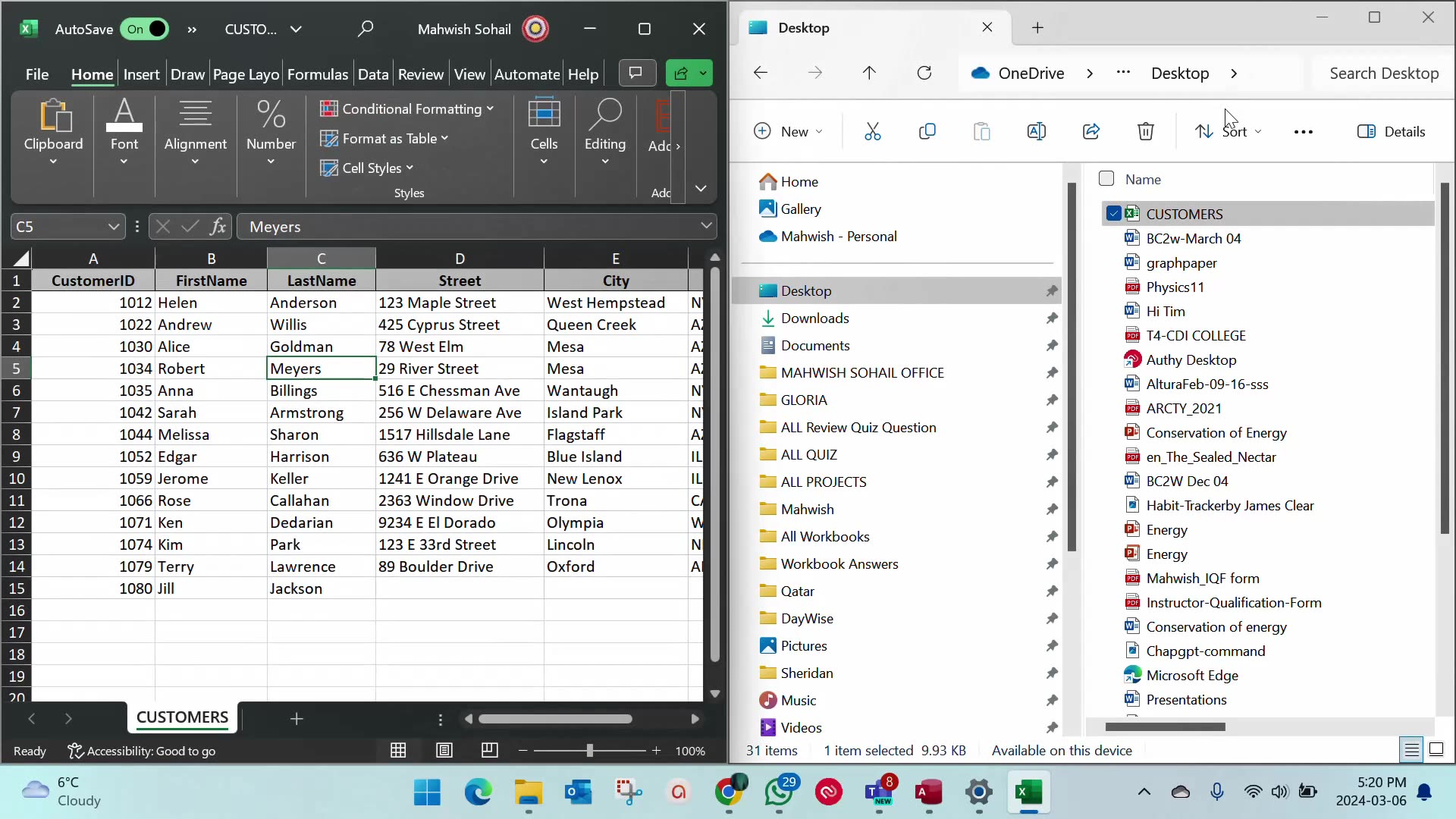Adjust the zoom slider in Excel status bar
This screenshot has width=1456, height=819.
coord(589,751)
